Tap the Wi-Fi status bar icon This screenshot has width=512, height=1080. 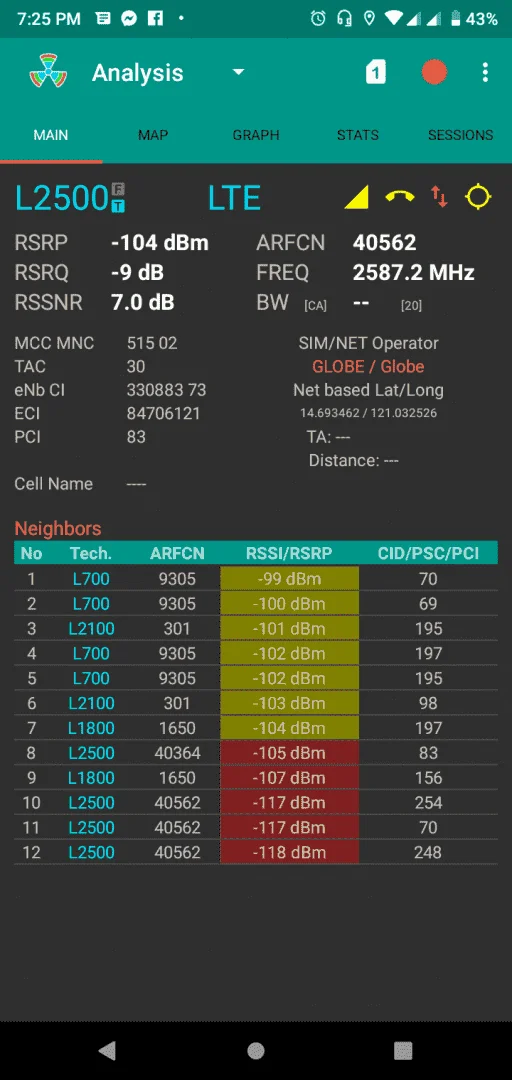point(394,19)
